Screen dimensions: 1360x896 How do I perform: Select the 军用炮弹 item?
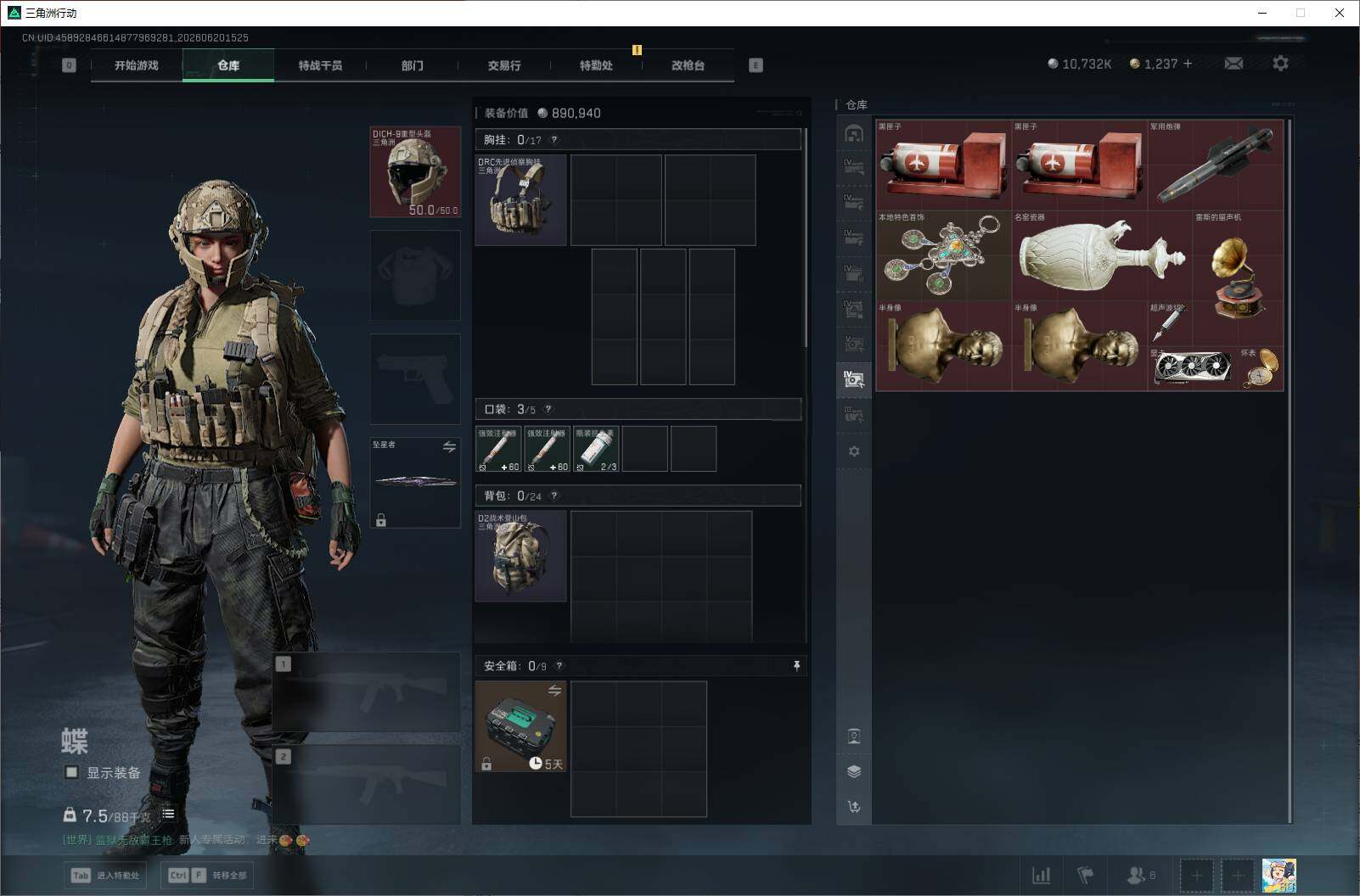(1216, 165)
